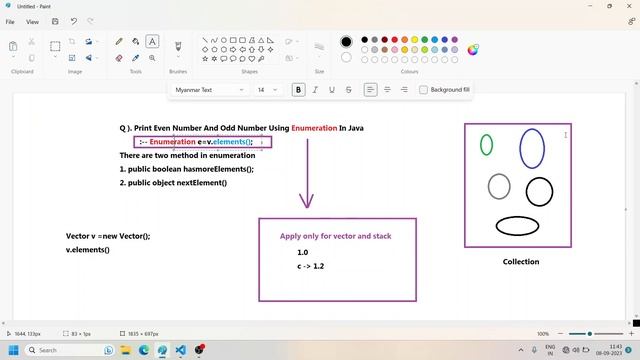Toggle Strikethrough text formatting
Image resolution: width=640 pixels, height=360 pixels.
tap(349, 90)
